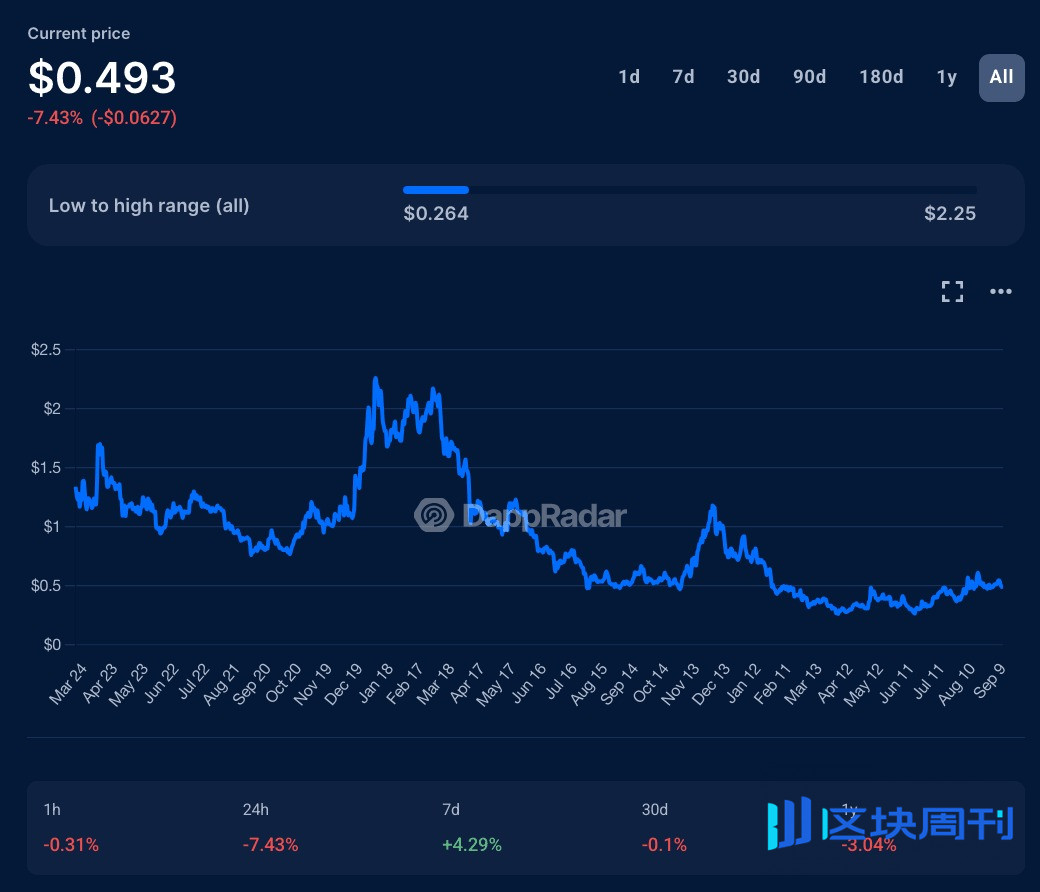This screenshot has width=1040, height=892.
Task: Open the three-dot chart options menu
Action: (1001, 291)
